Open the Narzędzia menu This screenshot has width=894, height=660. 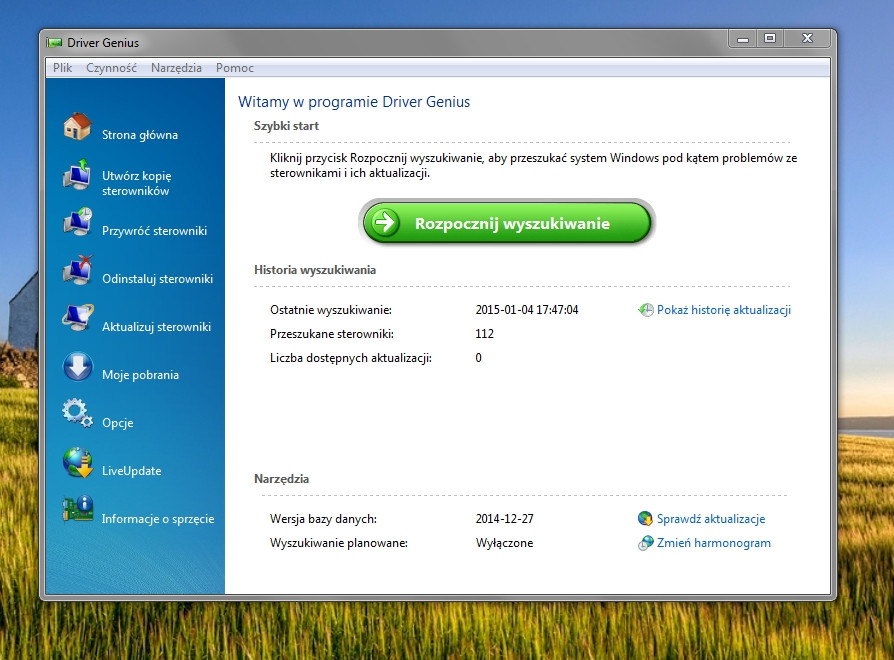[176, 68]
